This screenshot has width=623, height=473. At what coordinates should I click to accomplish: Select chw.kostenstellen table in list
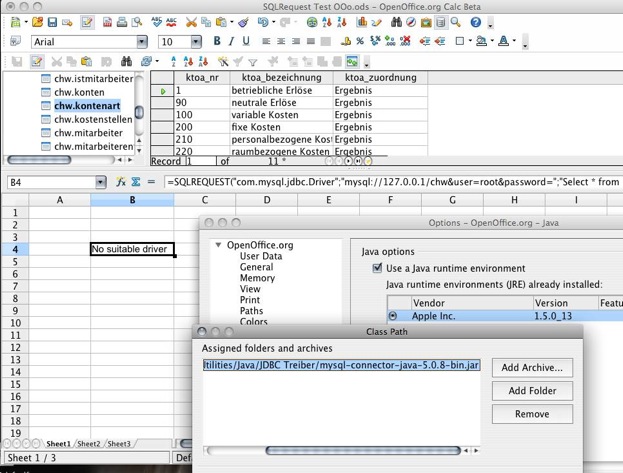pyautogui.click(x=92, y=119)
